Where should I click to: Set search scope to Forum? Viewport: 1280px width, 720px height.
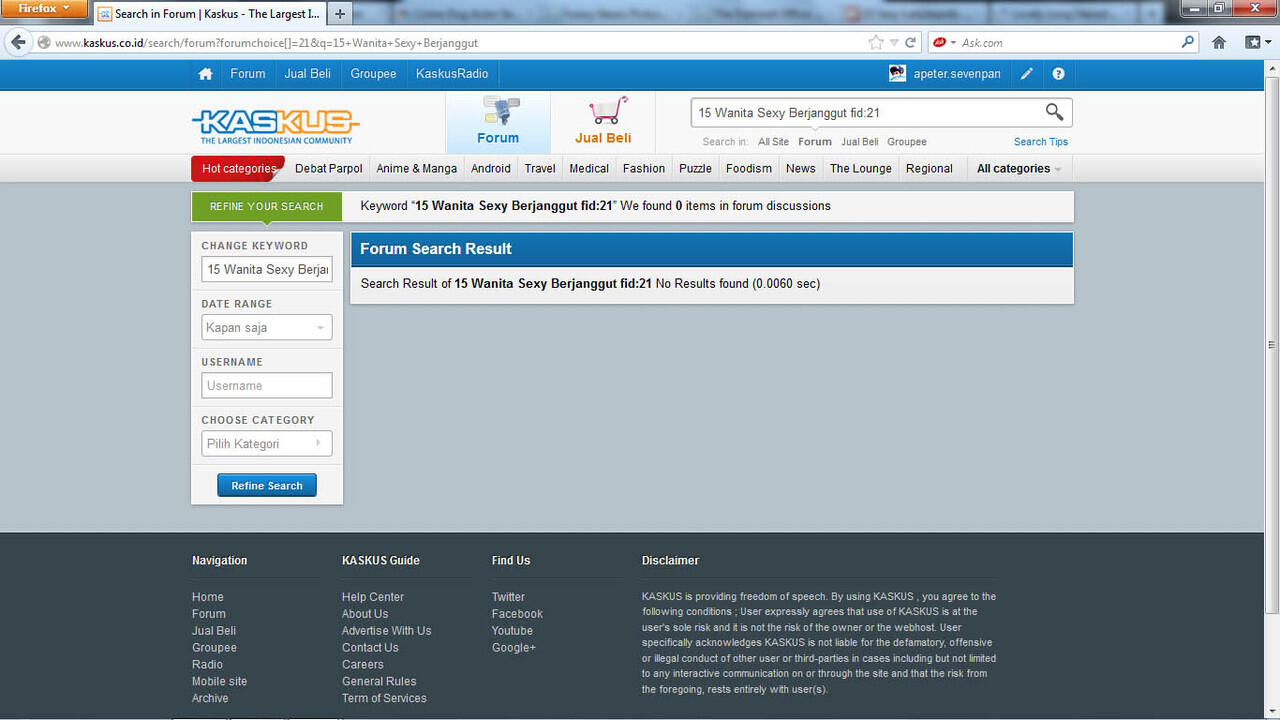[815, 142]
